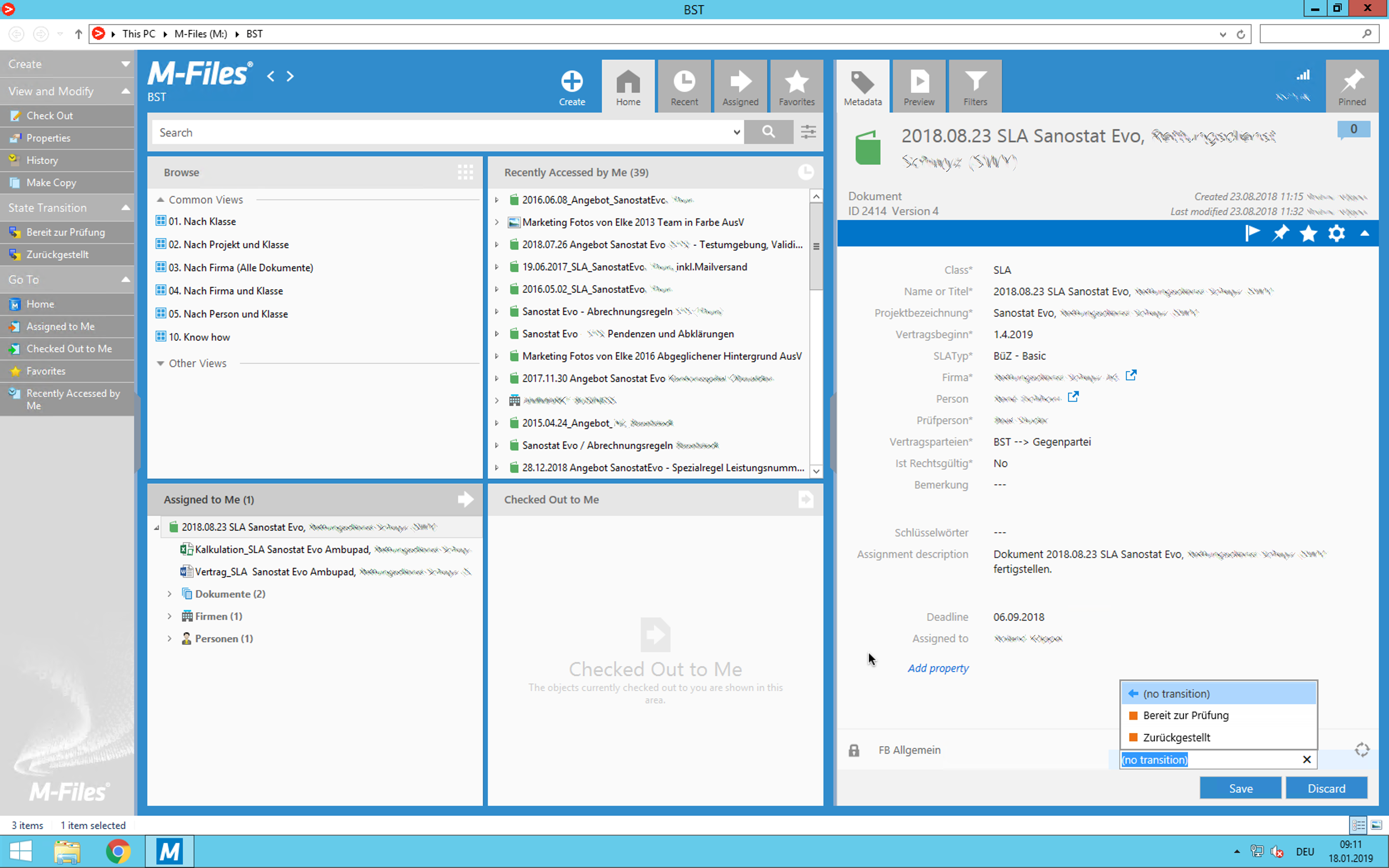Switch to details view icon in status bar
Image resolution: width=1389 pixels, height=868 pixels.
[1358, 825]
